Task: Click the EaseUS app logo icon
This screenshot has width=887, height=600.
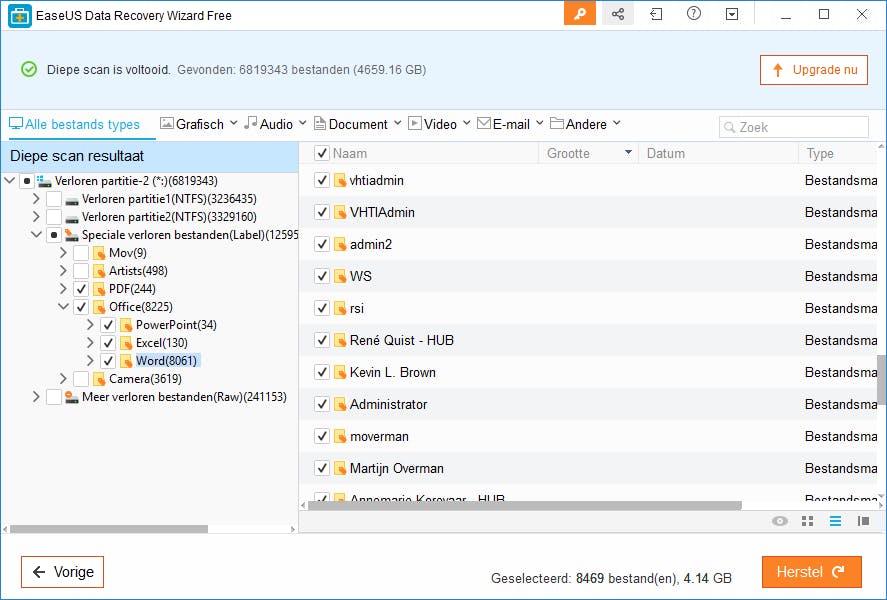Action: coord(20,15)
